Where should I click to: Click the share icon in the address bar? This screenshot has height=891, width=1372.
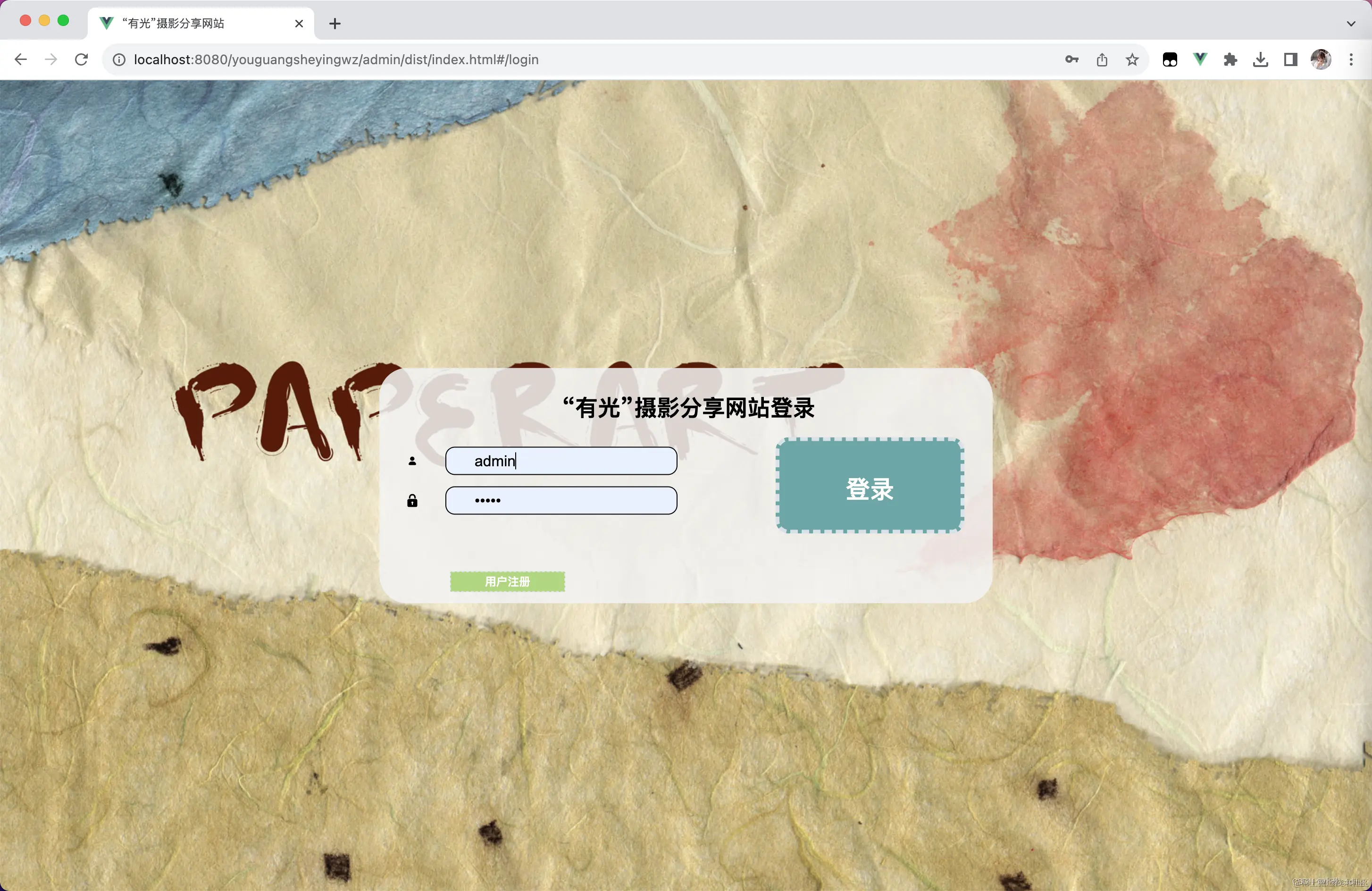(1102, 59)
